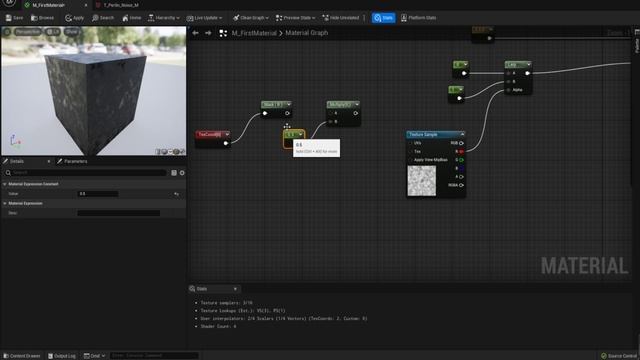This screenshot has width=640, height=360.
Task: Click the Texture Sample RGB output pin
Action: coord(461,143)
